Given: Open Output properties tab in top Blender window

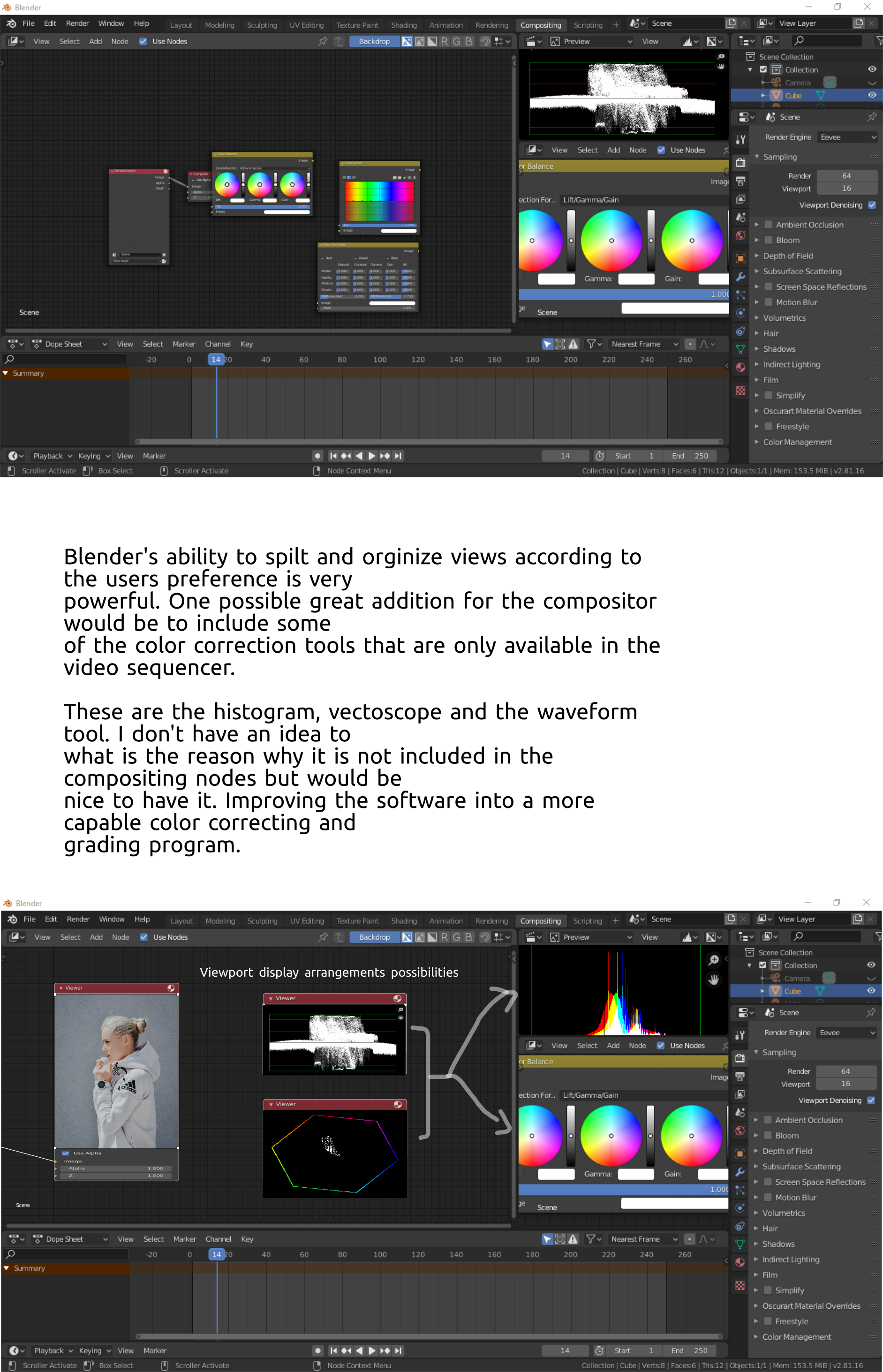Looking at the screenshot, I should (x=740, y=181).
